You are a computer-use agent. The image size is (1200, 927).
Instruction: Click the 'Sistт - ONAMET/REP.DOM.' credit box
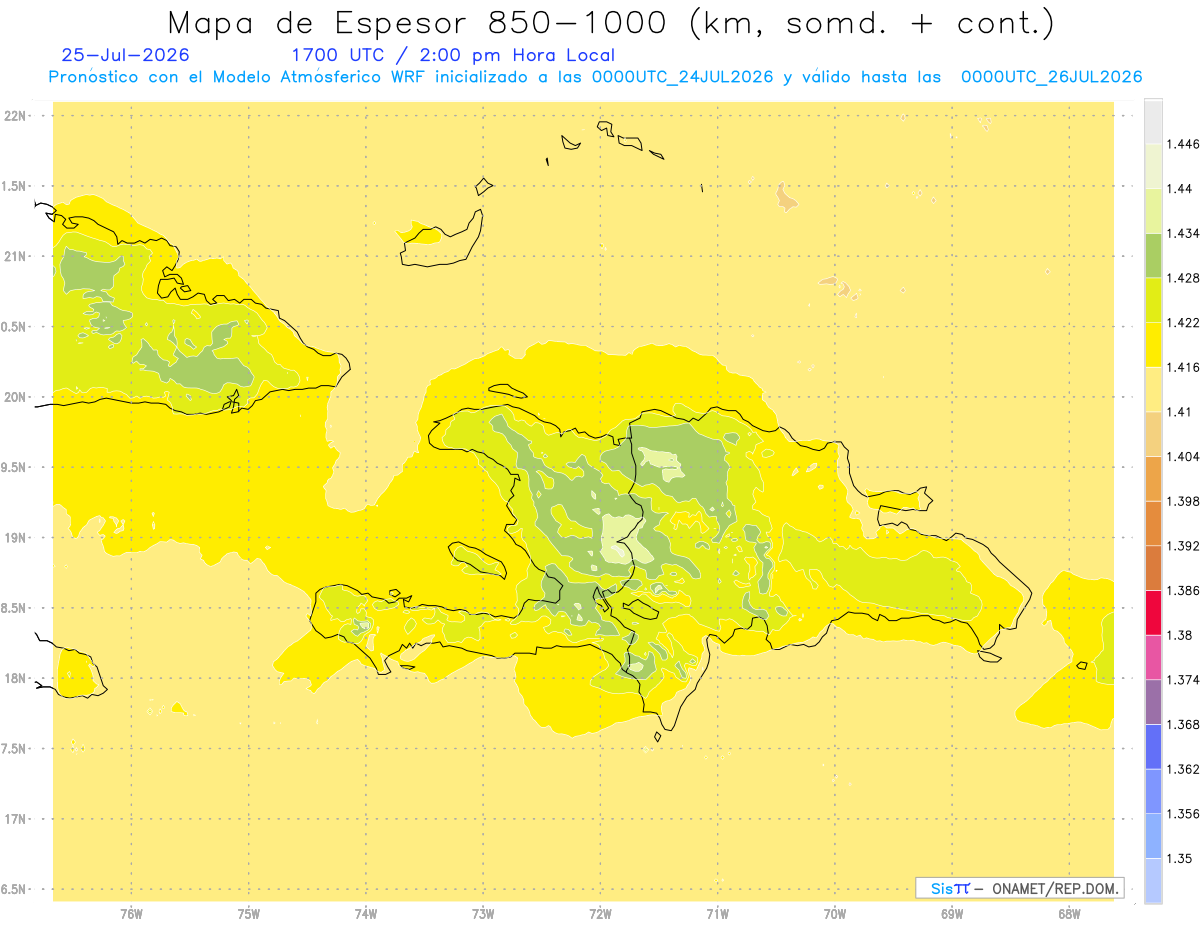[x=1020, y=888]
